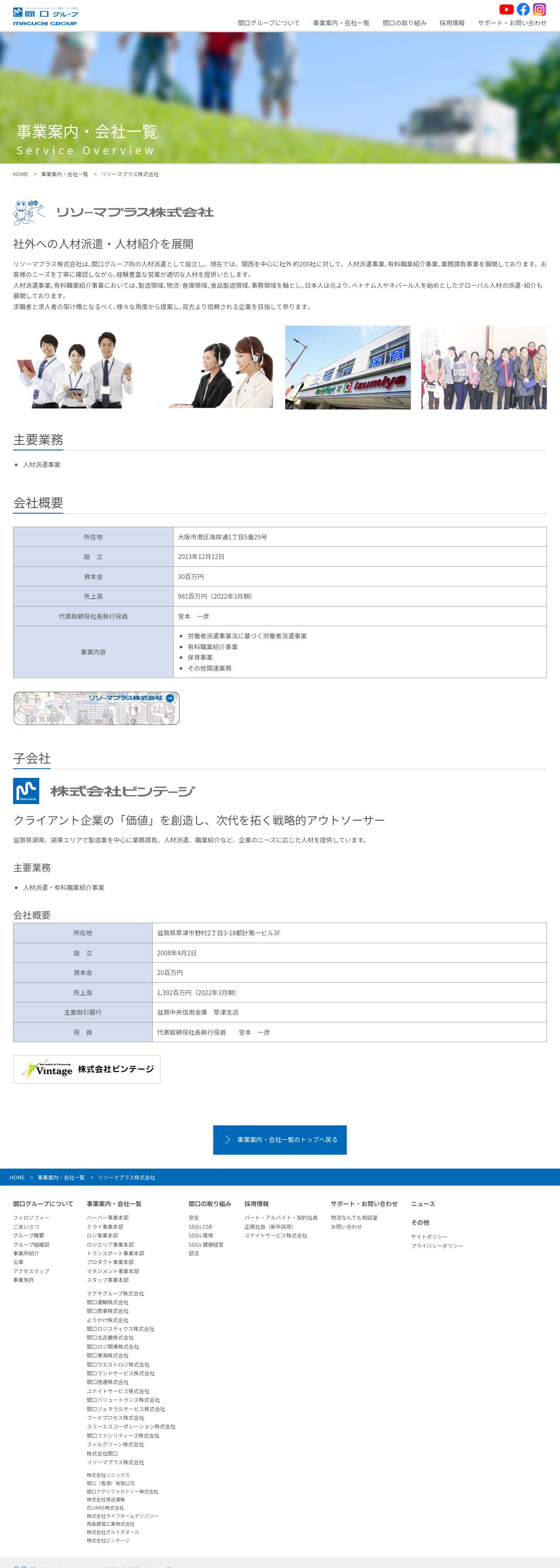This screenshot has height=1568, width=560.
Task: Open footer link SDGs 健康経営
Action: tap(206, 1245)
